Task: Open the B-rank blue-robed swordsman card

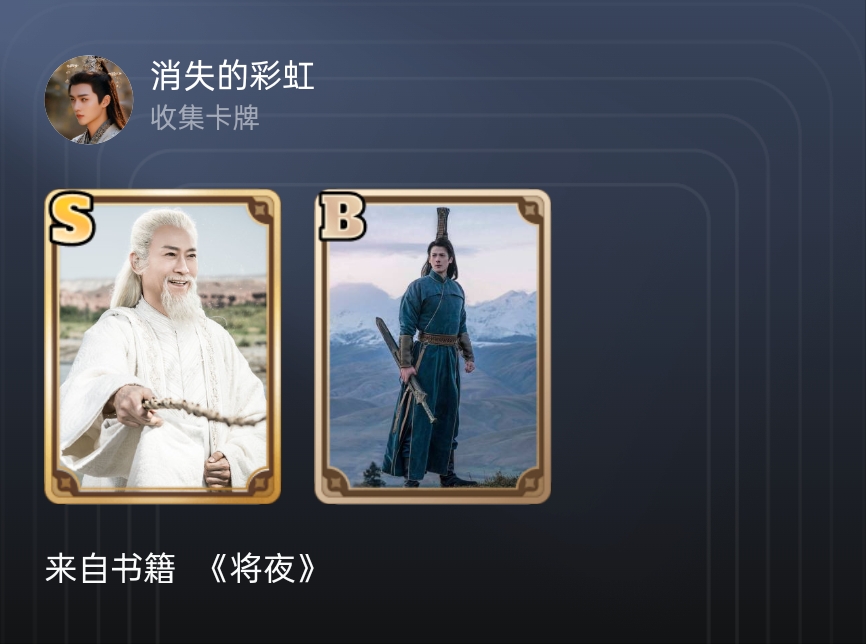Action: click(432, 346)
